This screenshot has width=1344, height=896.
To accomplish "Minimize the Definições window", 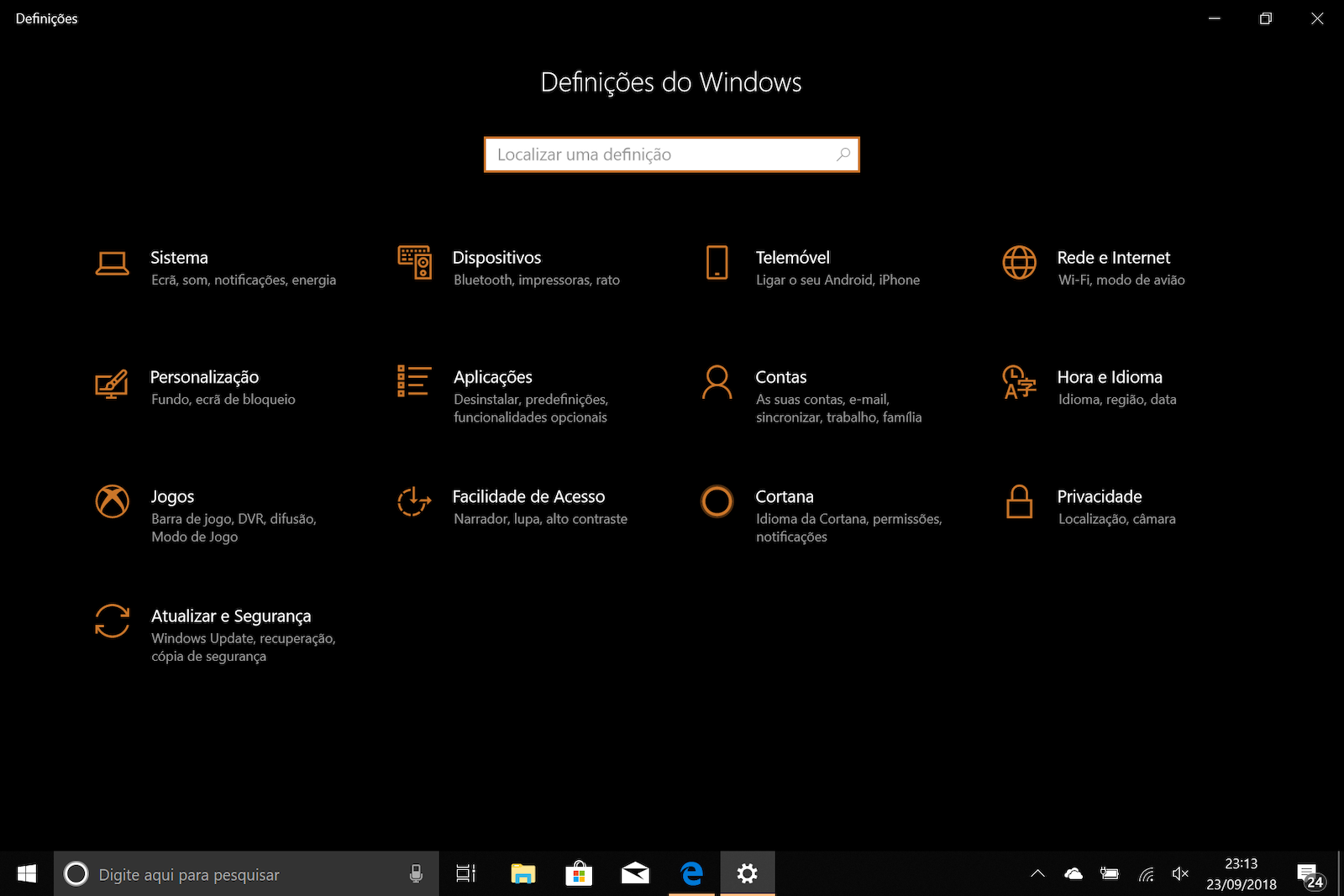I will 1215,18.
